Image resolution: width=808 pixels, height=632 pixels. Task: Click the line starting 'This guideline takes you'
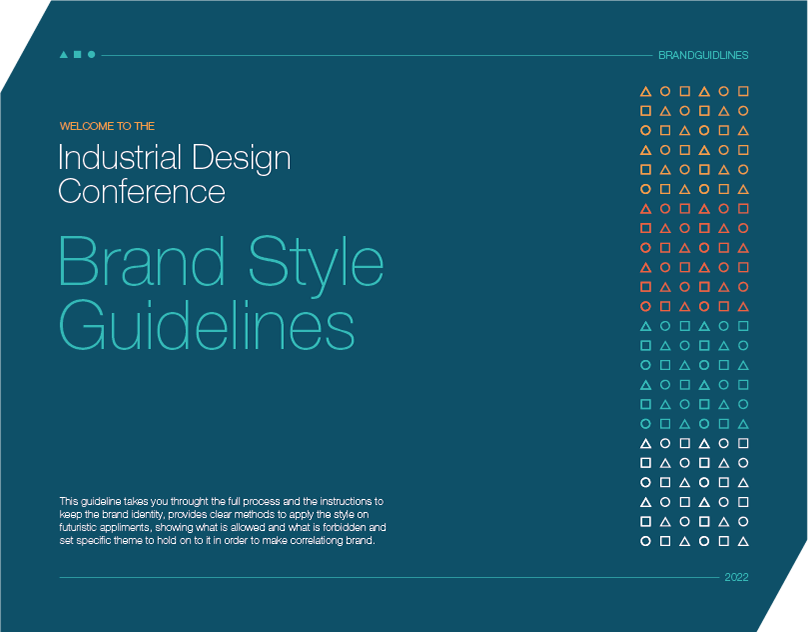tap(222, 501)
